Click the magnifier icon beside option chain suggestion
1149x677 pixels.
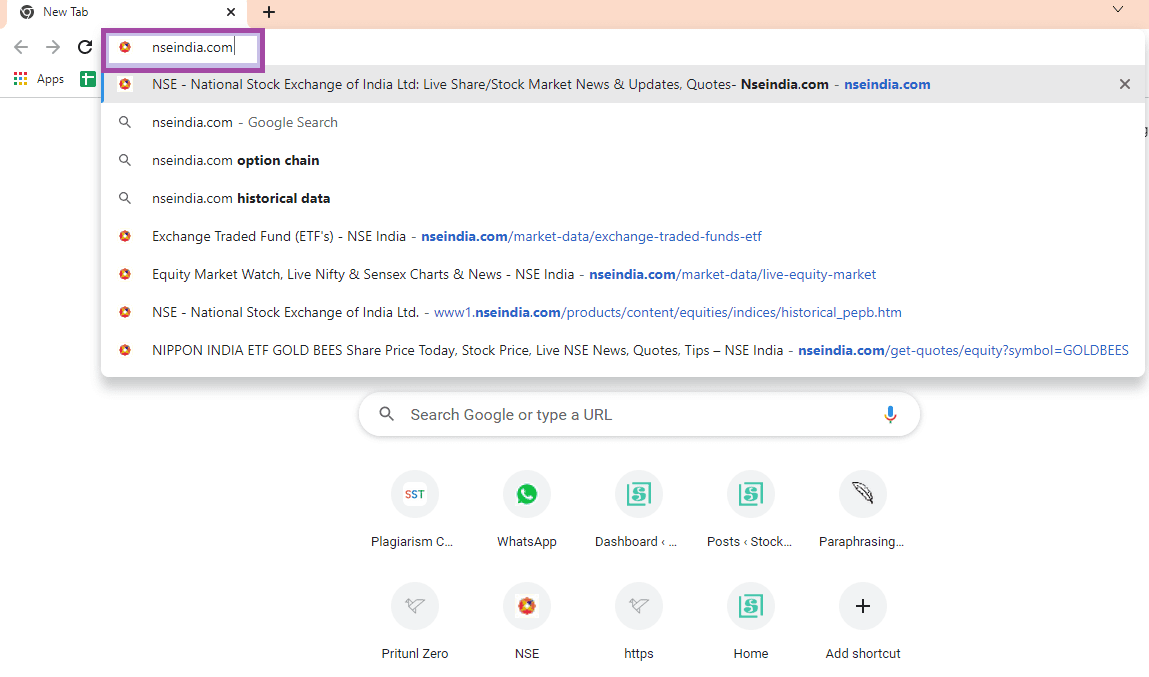125,160
